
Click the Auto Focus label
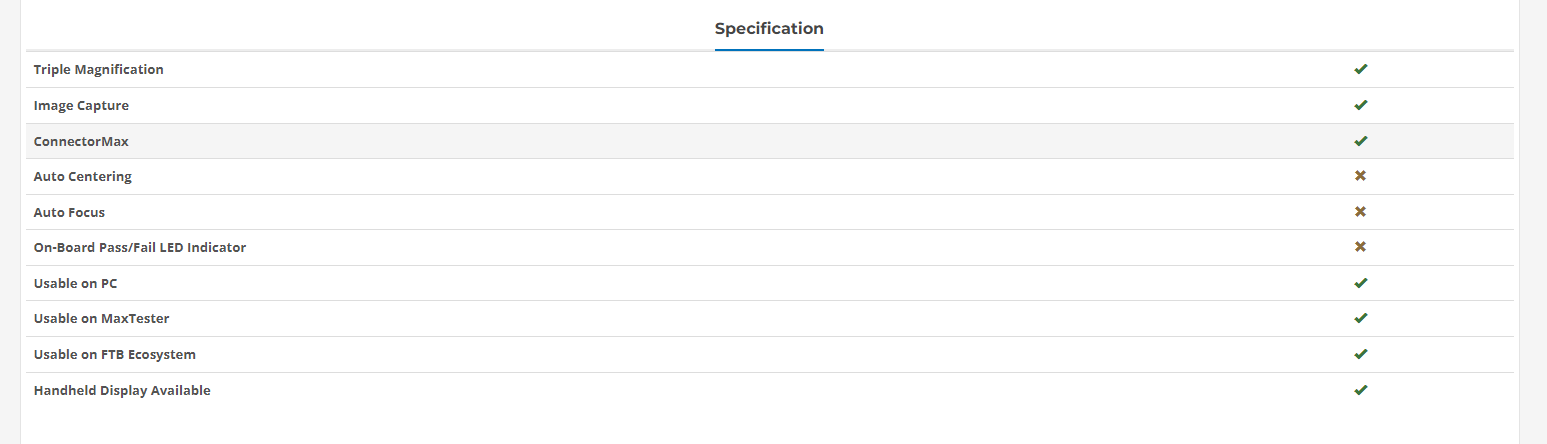click(x=69, y=213)
